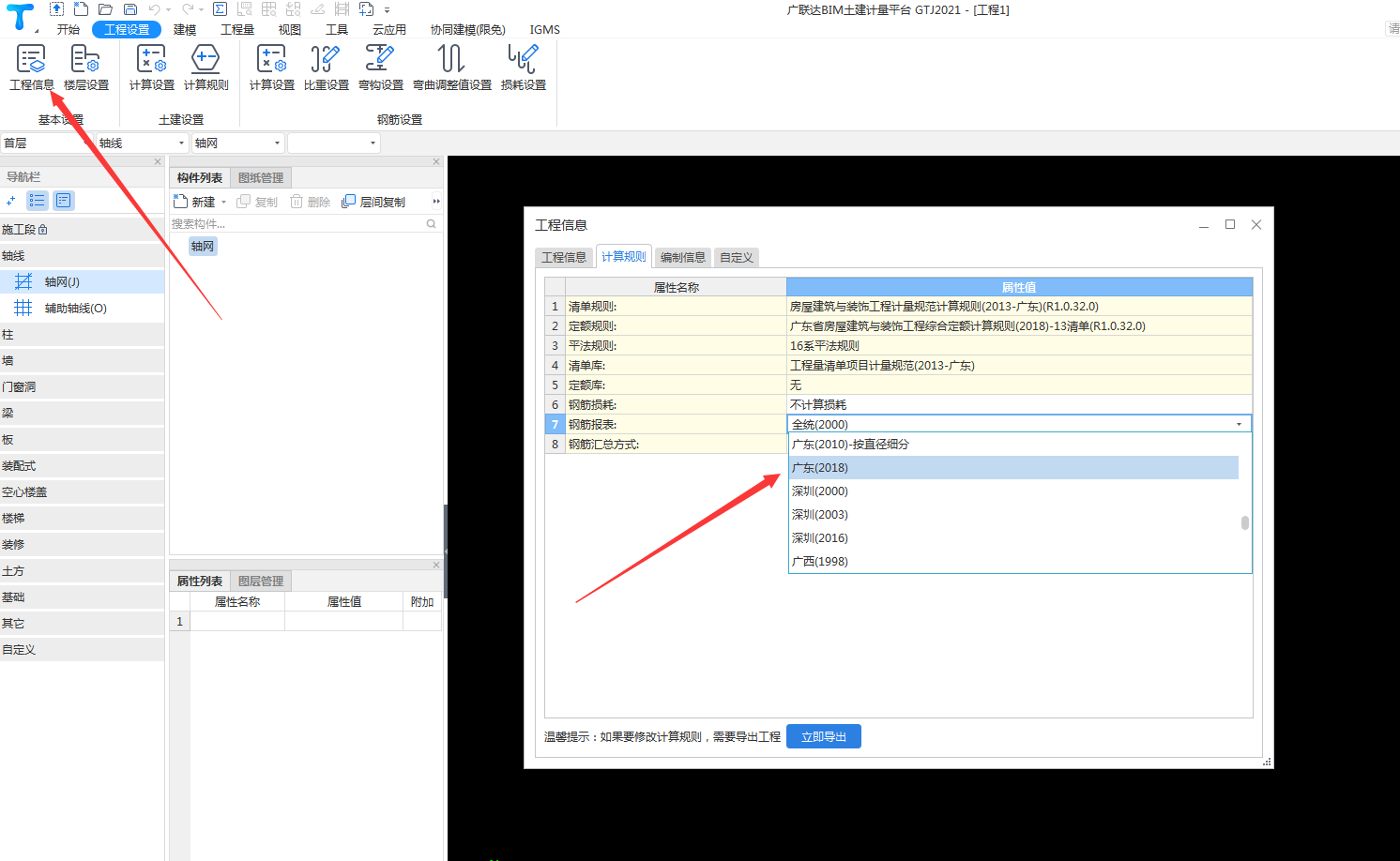Screen dimensions: 1400x861
Task: Click the open folder icon in quick toolbar
Action: click(x=106, y=9)
